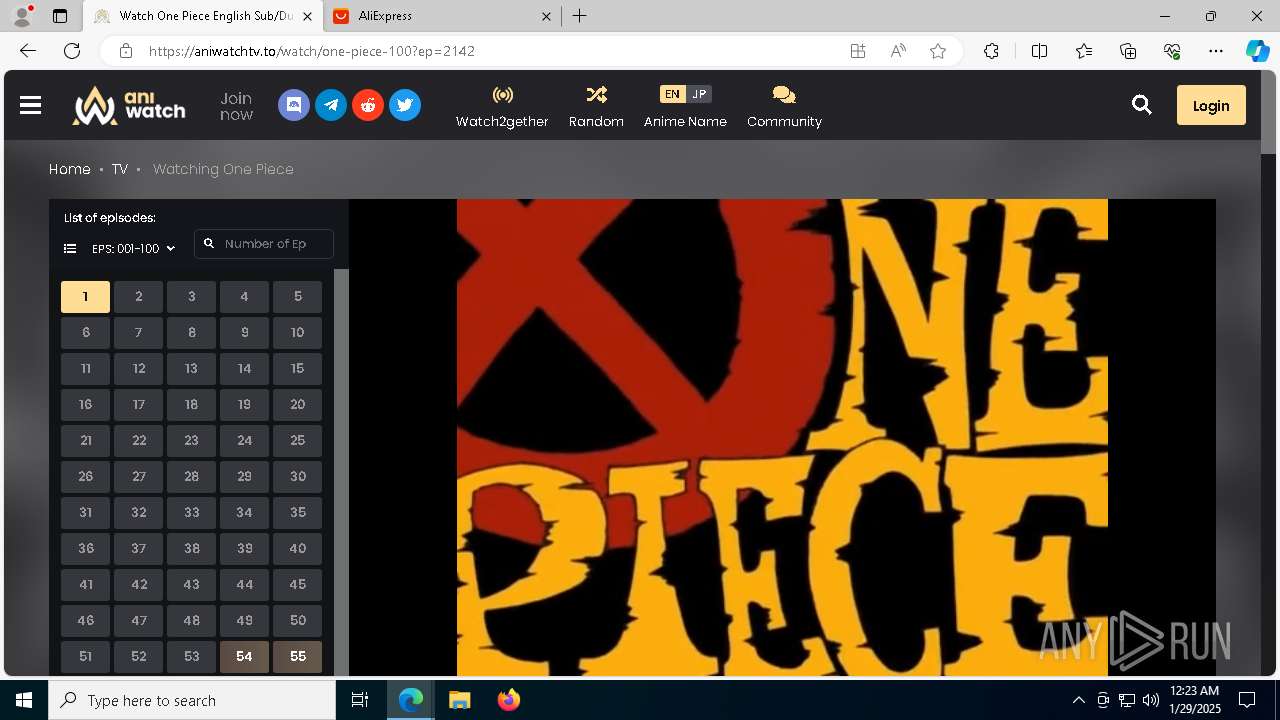Open the Windows Start menu

[24, 700]
